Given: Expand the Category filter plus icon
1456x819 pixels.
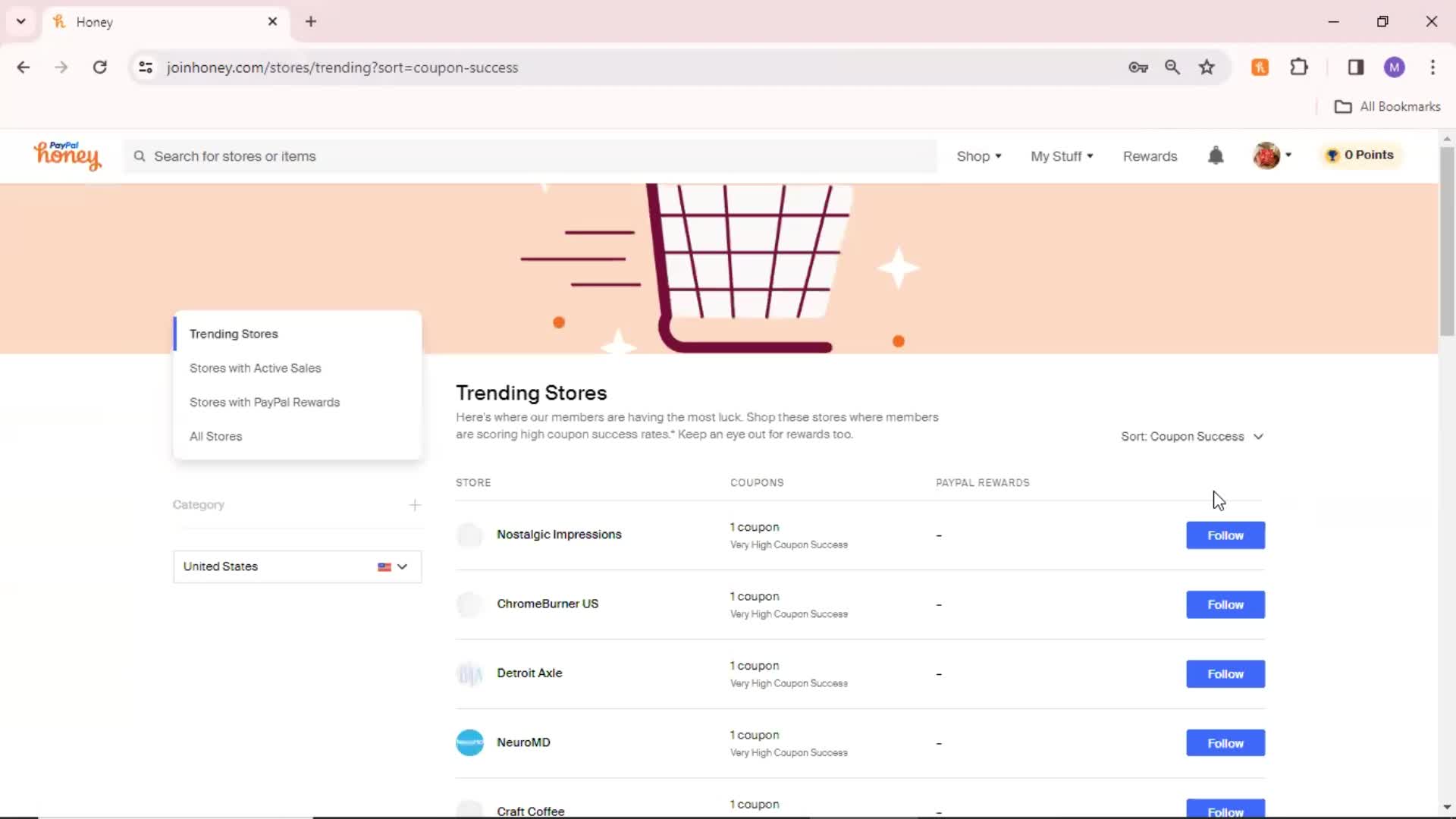Looking at the screenshot, I should click(x=415, y=505).
